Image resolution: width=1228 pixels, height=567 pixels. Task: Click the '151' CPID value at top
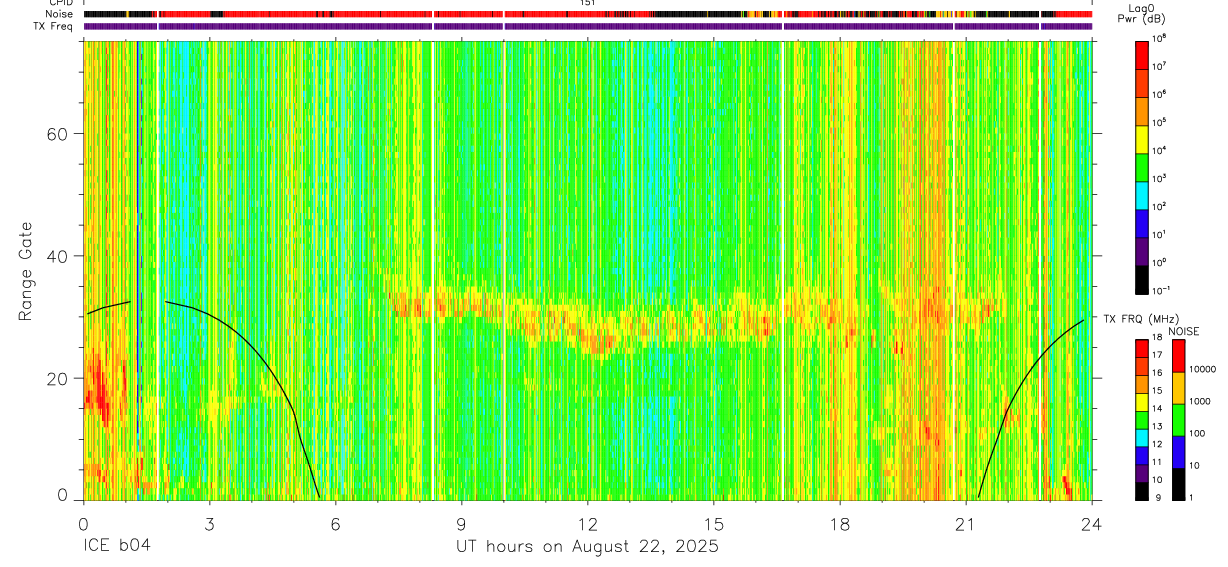(587, 4)
